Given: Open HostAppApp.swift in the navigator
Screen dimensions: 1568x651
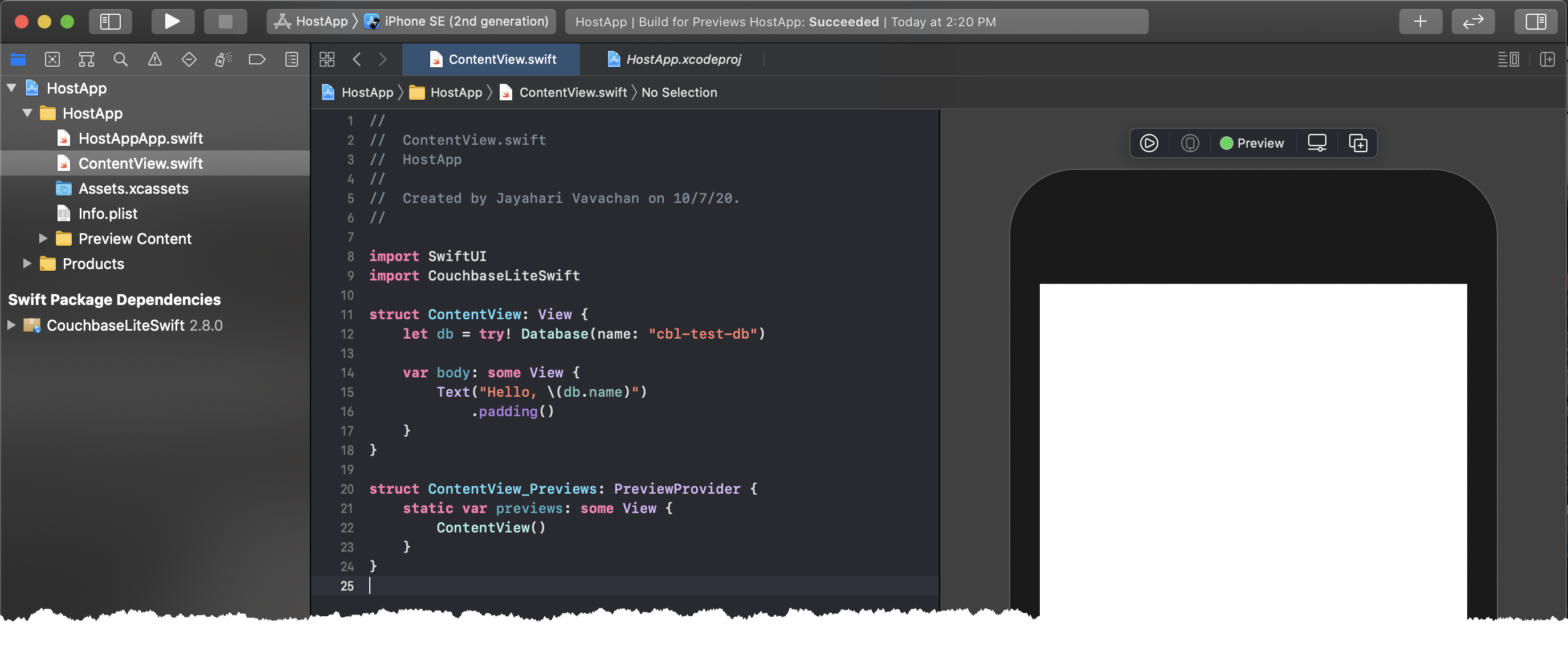Looking at the screenshot, I should [x=140, y=139].
